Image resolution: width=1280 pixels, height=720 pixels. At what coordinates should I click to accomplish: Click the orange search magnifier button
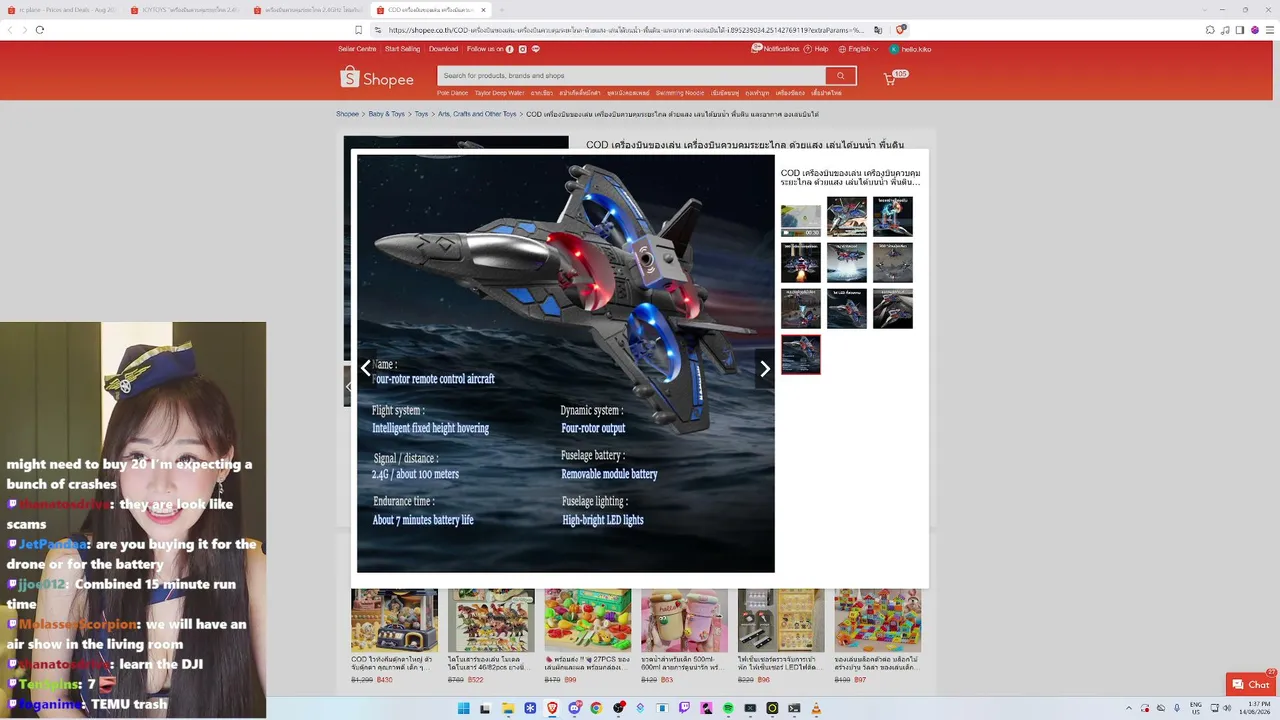click(840, 76)
